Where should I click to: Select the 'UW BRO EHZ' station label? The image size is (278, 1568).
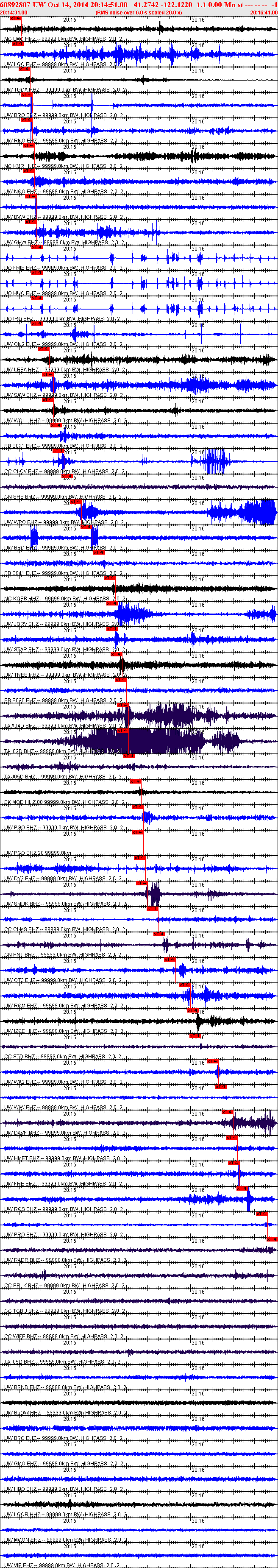(20, 116)
